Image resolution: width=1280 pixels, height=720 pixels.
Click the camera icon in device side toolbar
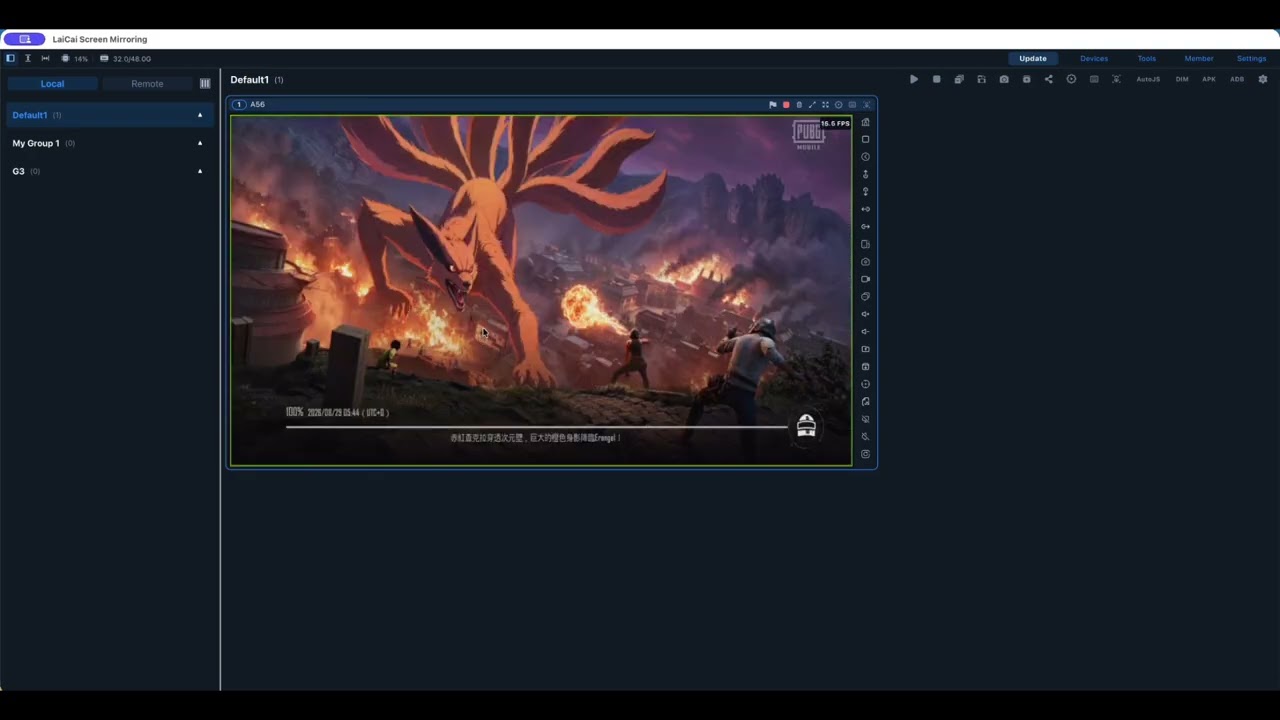tap(866, 262)
